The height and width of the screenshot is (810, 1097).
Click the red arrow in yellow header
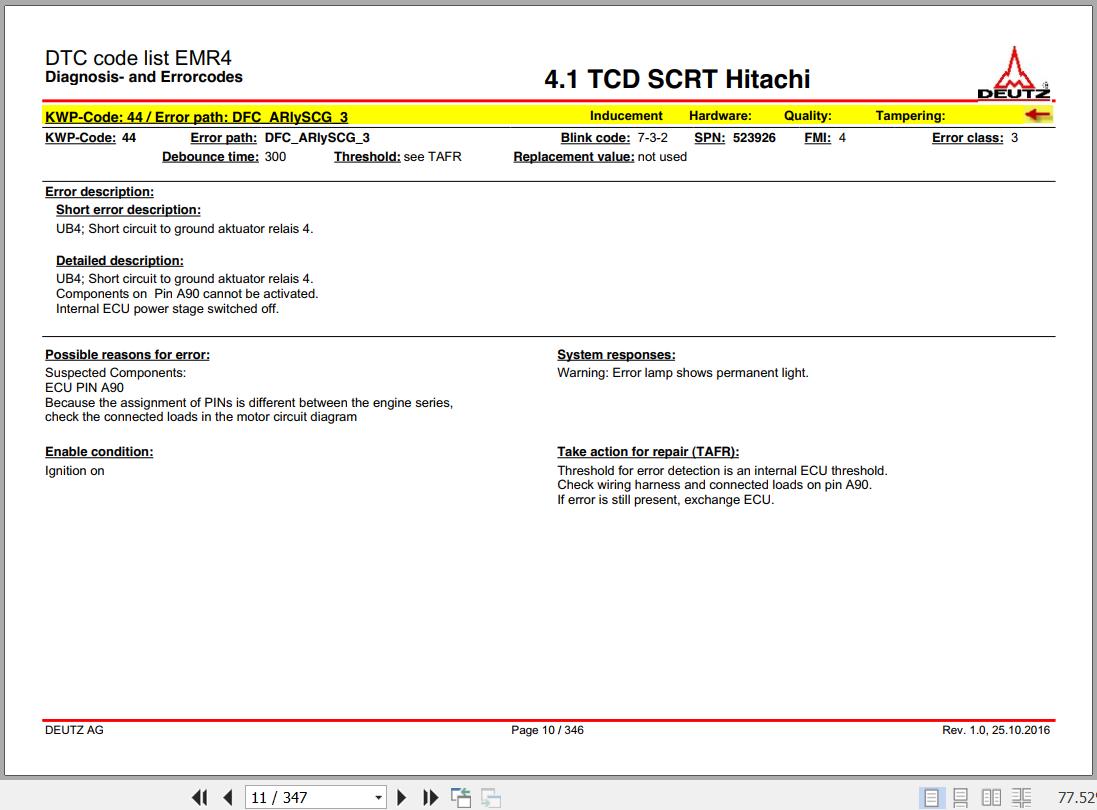click(x=1038, y=115)
